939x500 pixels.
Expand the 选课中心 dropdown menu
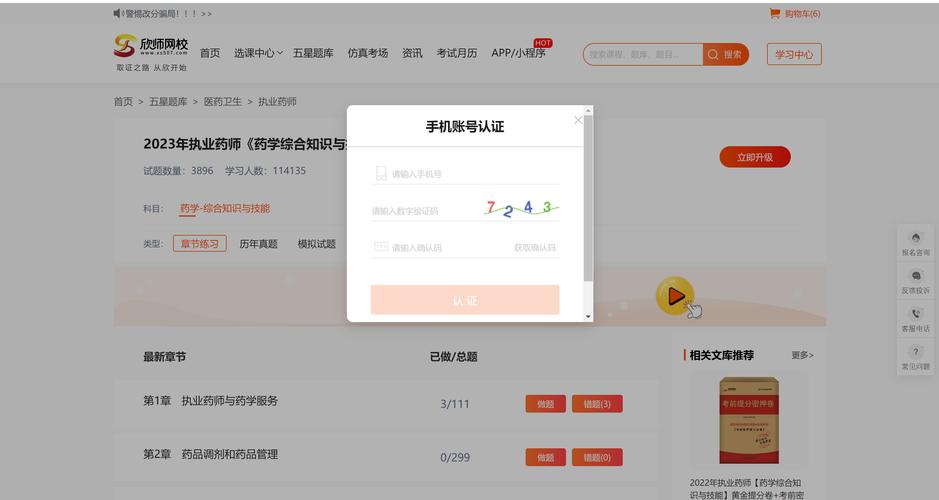[258, 53]
